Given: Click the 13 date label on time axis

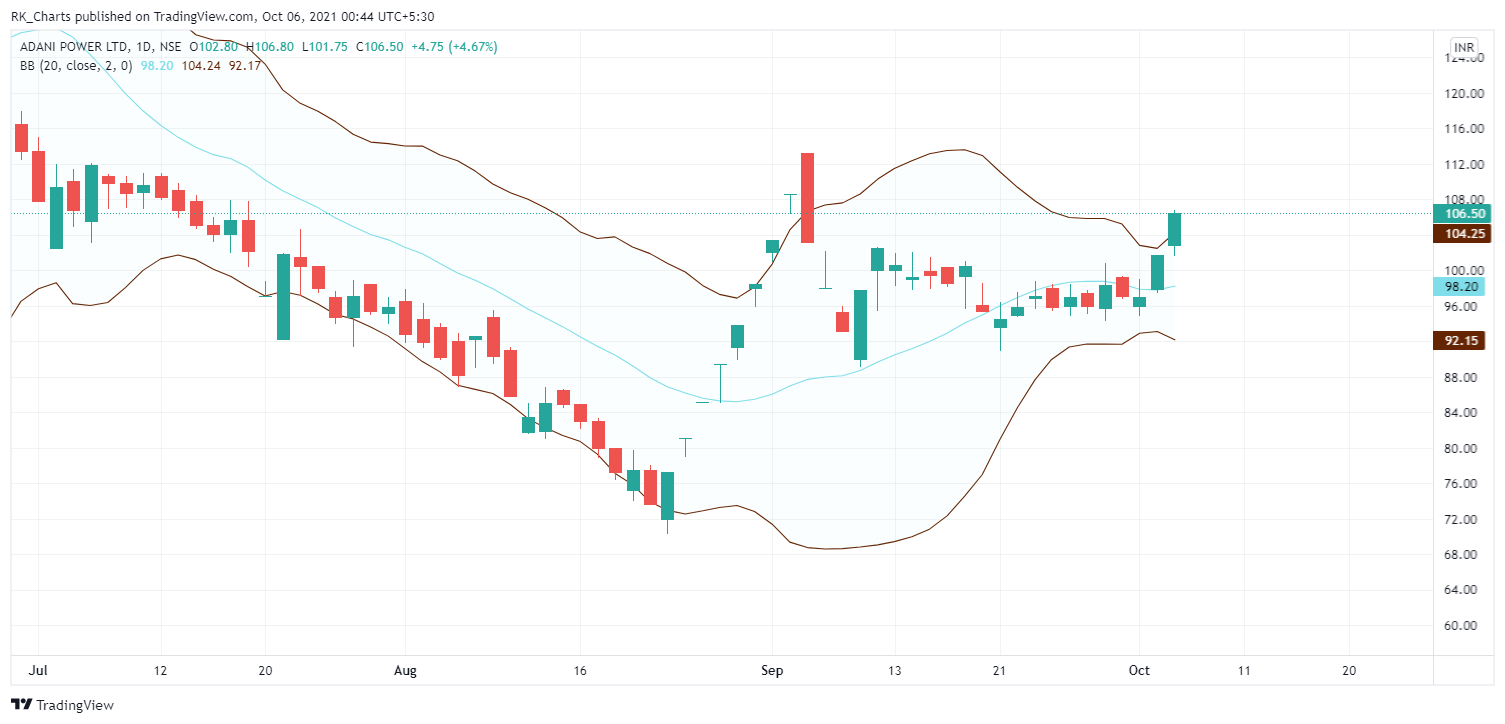Looking at the screenshot, I should (895, 671).
